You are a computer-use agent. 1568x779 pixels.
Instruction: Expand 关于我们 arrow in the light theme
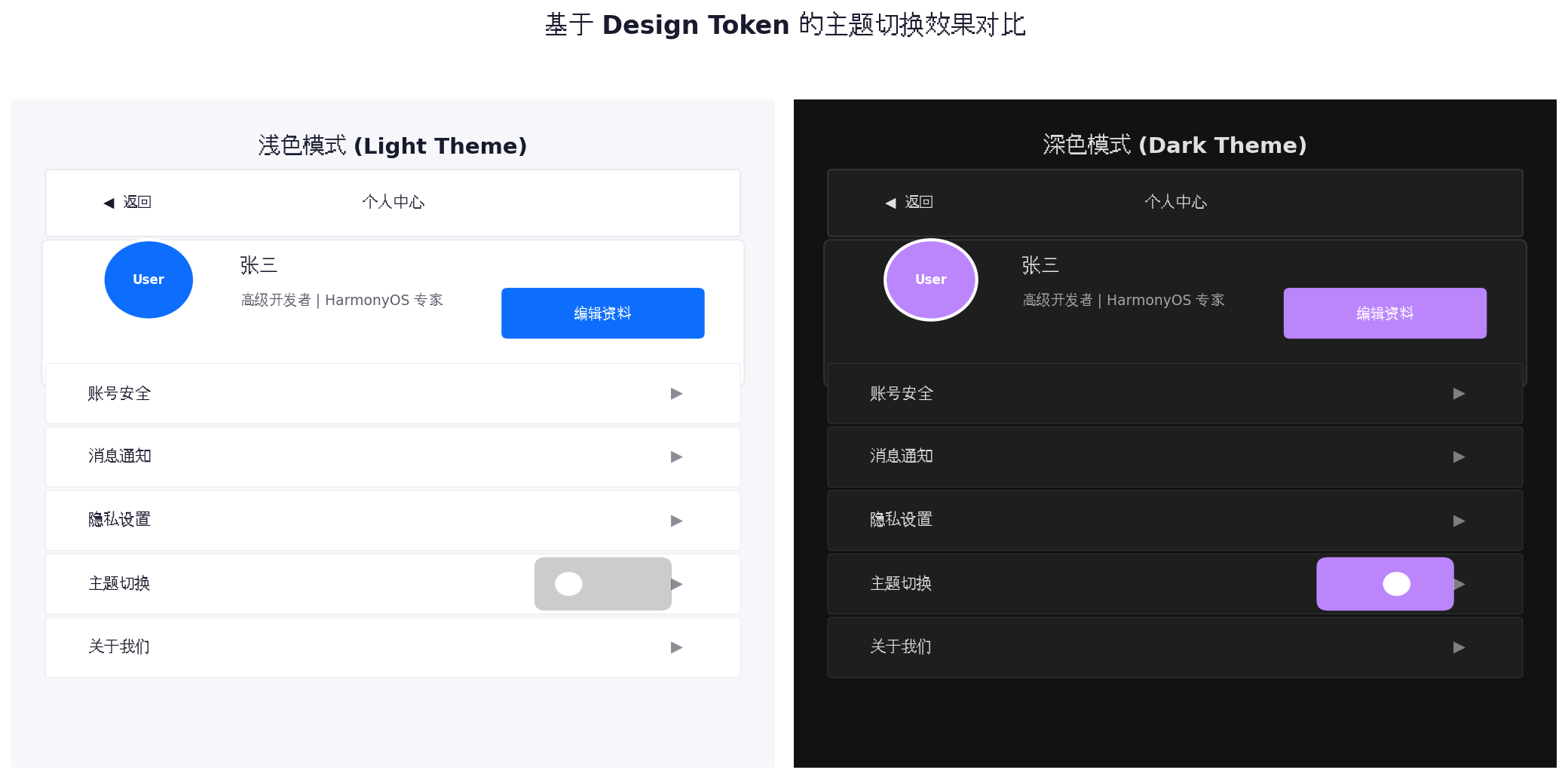tap(676, 647)
